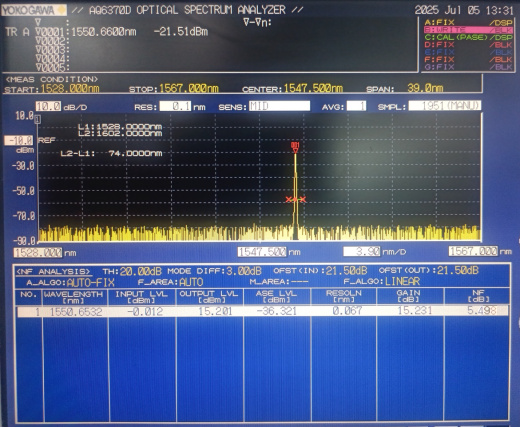Open the SENS: MID setting field
This screenshot has width=521, height=428.
[279, 106]
